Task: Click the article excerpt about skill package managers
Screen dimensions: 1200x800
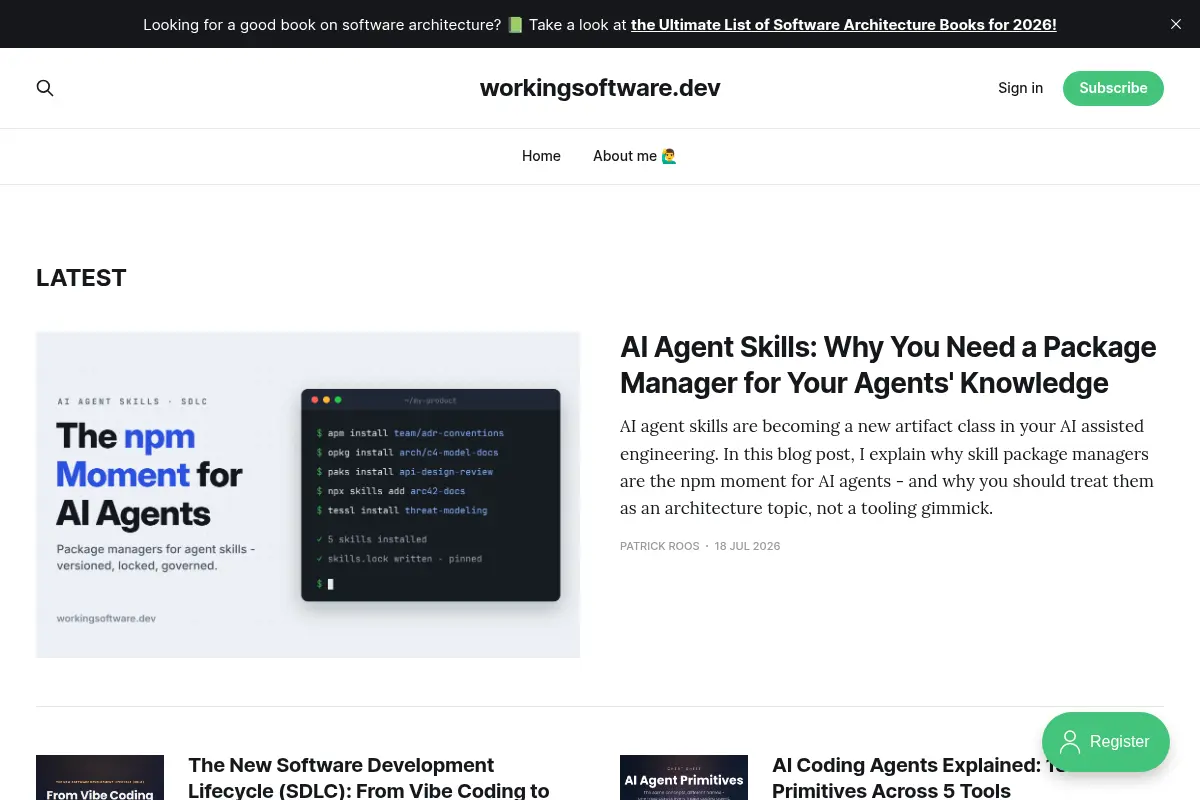Action: pos(887,467)
